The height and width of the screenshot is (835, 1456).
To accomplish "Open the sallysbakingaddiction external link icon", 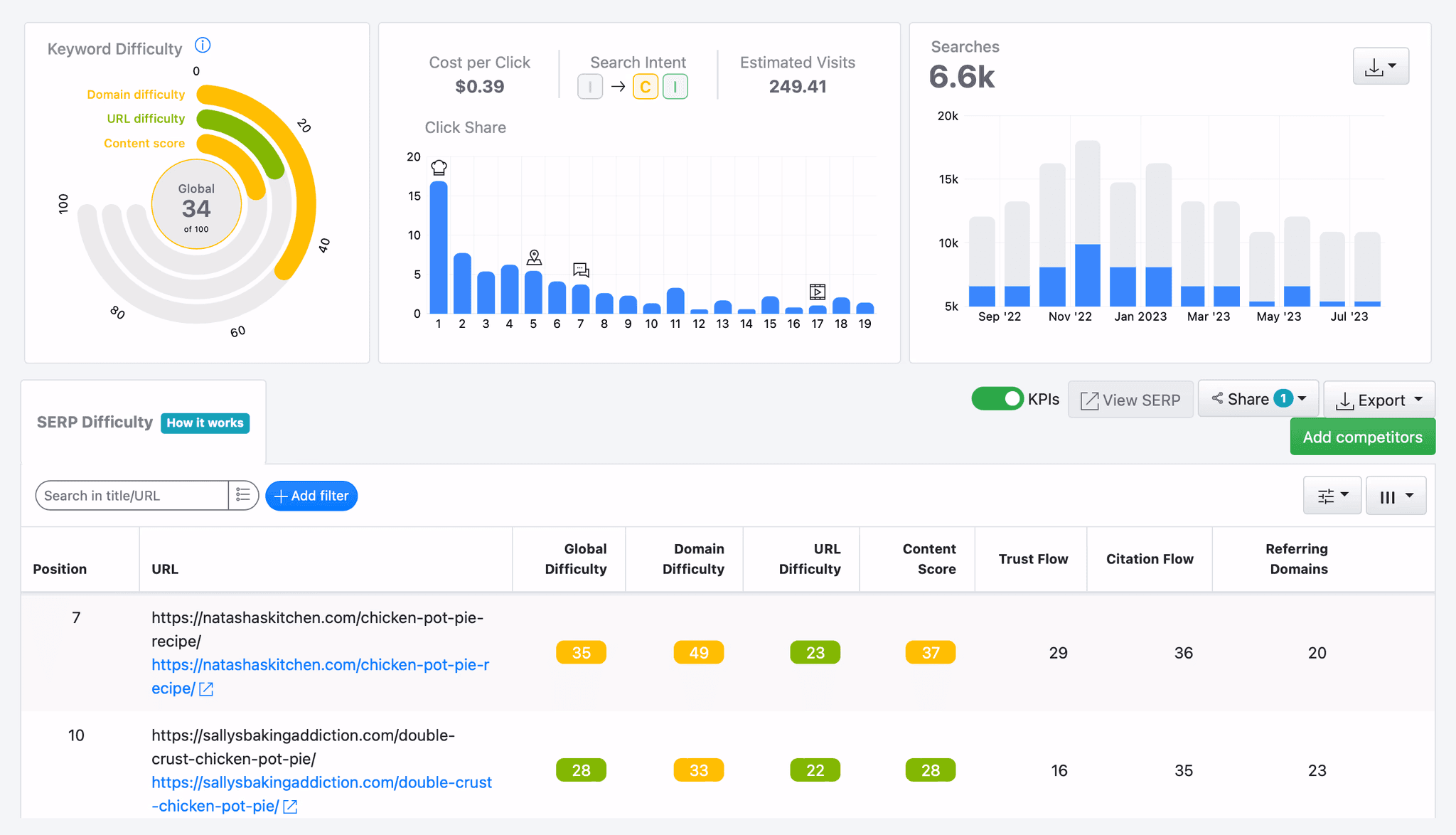I will [x=290, y=807].
